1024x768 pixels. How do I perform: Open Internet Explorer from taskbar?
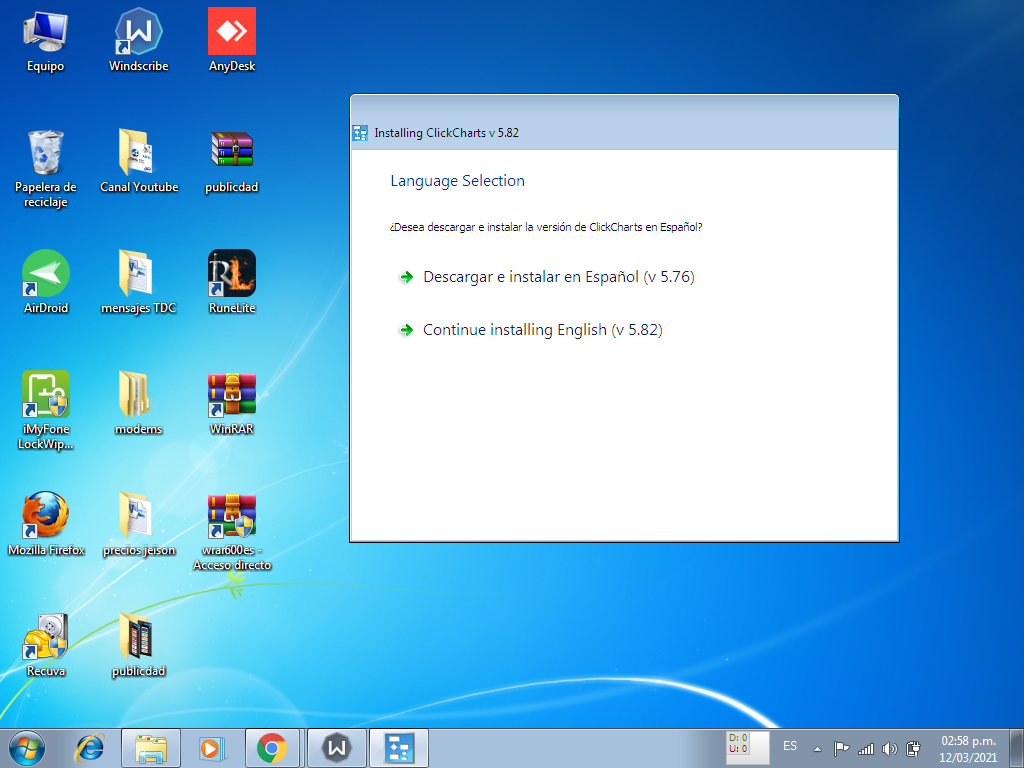89,748
